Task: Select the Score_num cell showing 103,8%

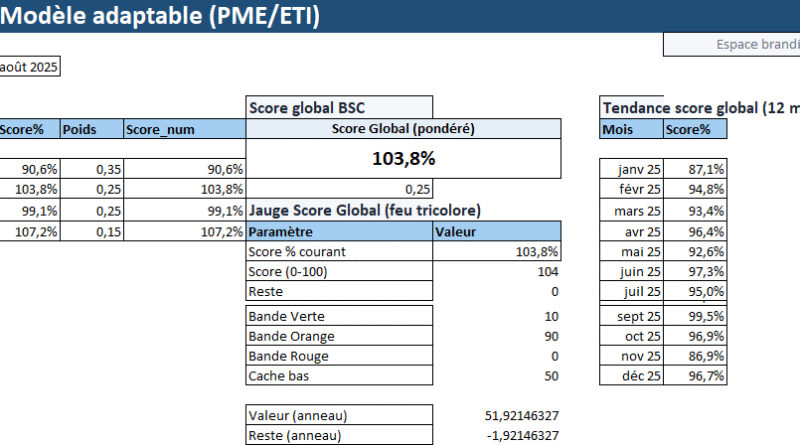Action: coord(185,189)
